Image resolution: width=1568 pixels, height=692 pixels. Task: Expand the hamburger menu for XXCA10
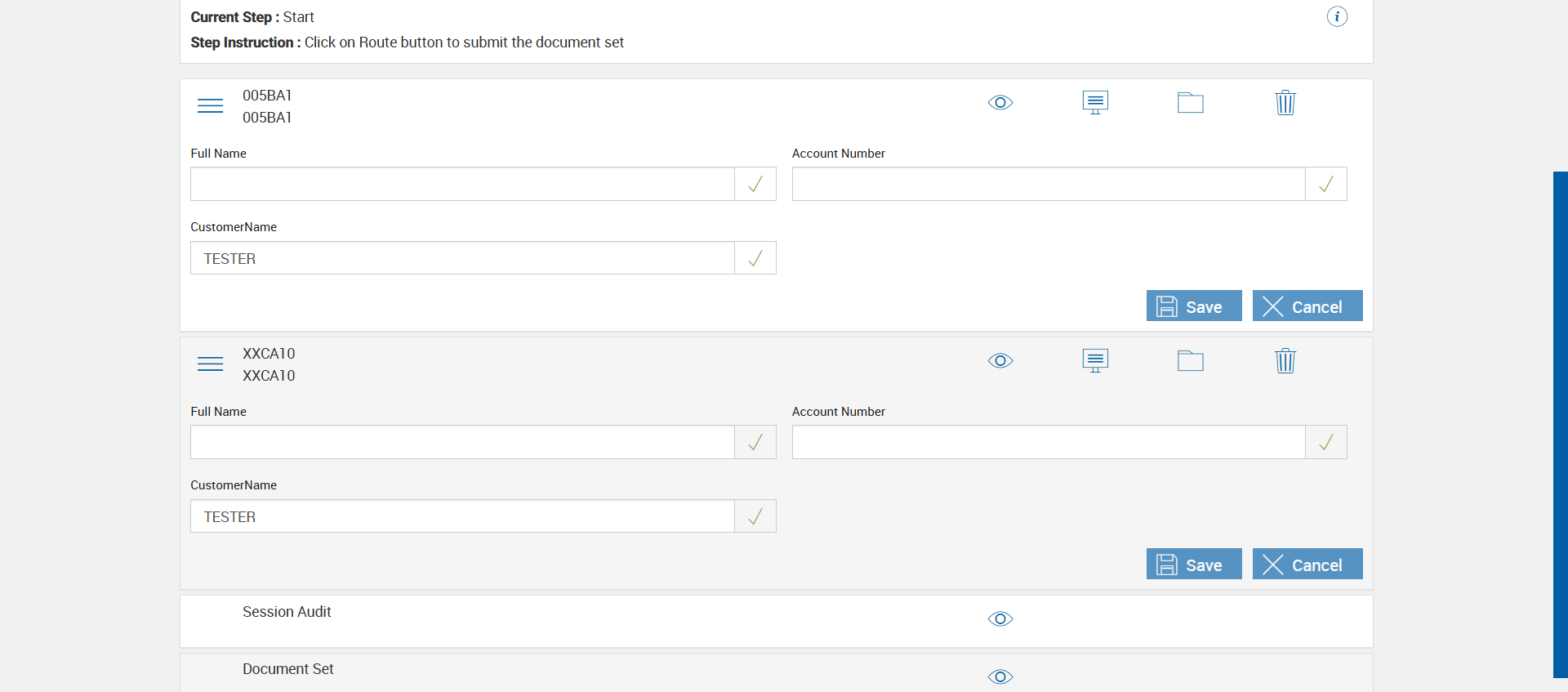tap(210, 364)
